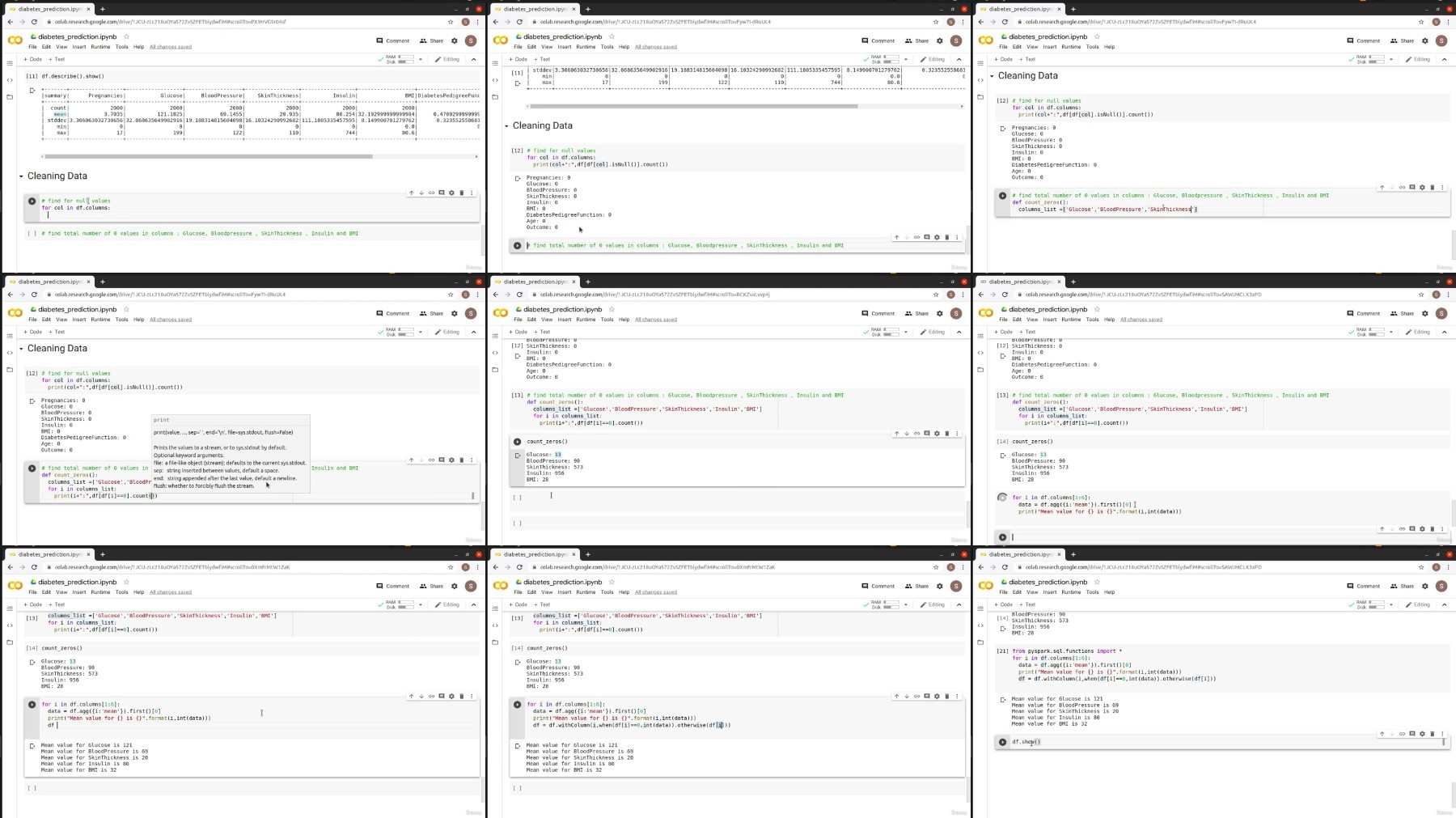Screen dimensions: 1456x818
Task: Click the output horizontal scrollbar in top-left window
Action: point(209,156)
